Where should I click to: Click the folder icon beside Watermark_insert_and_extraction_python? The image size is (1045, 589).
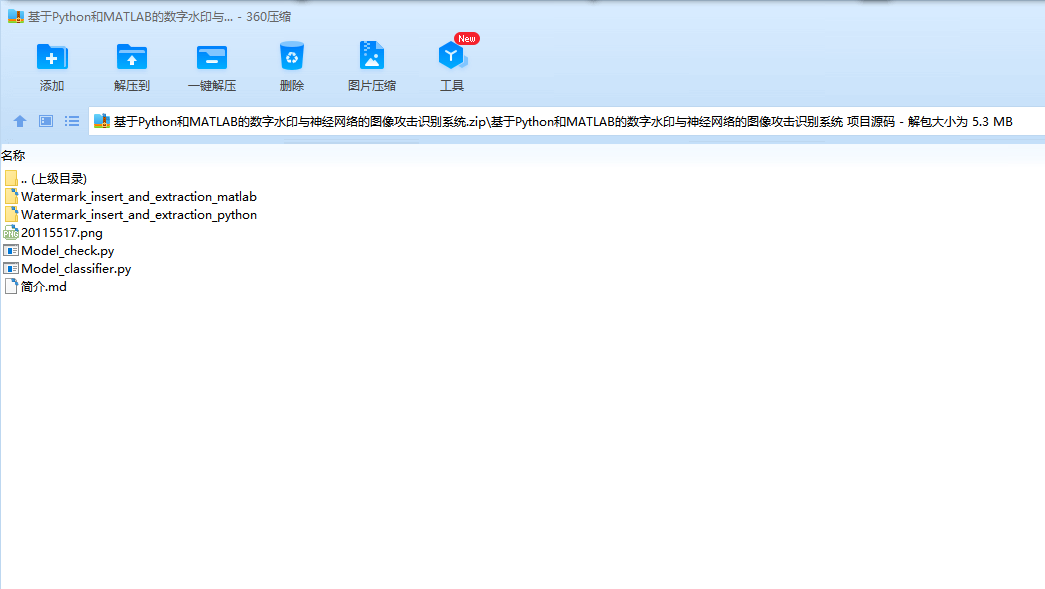tap(11, 215)
